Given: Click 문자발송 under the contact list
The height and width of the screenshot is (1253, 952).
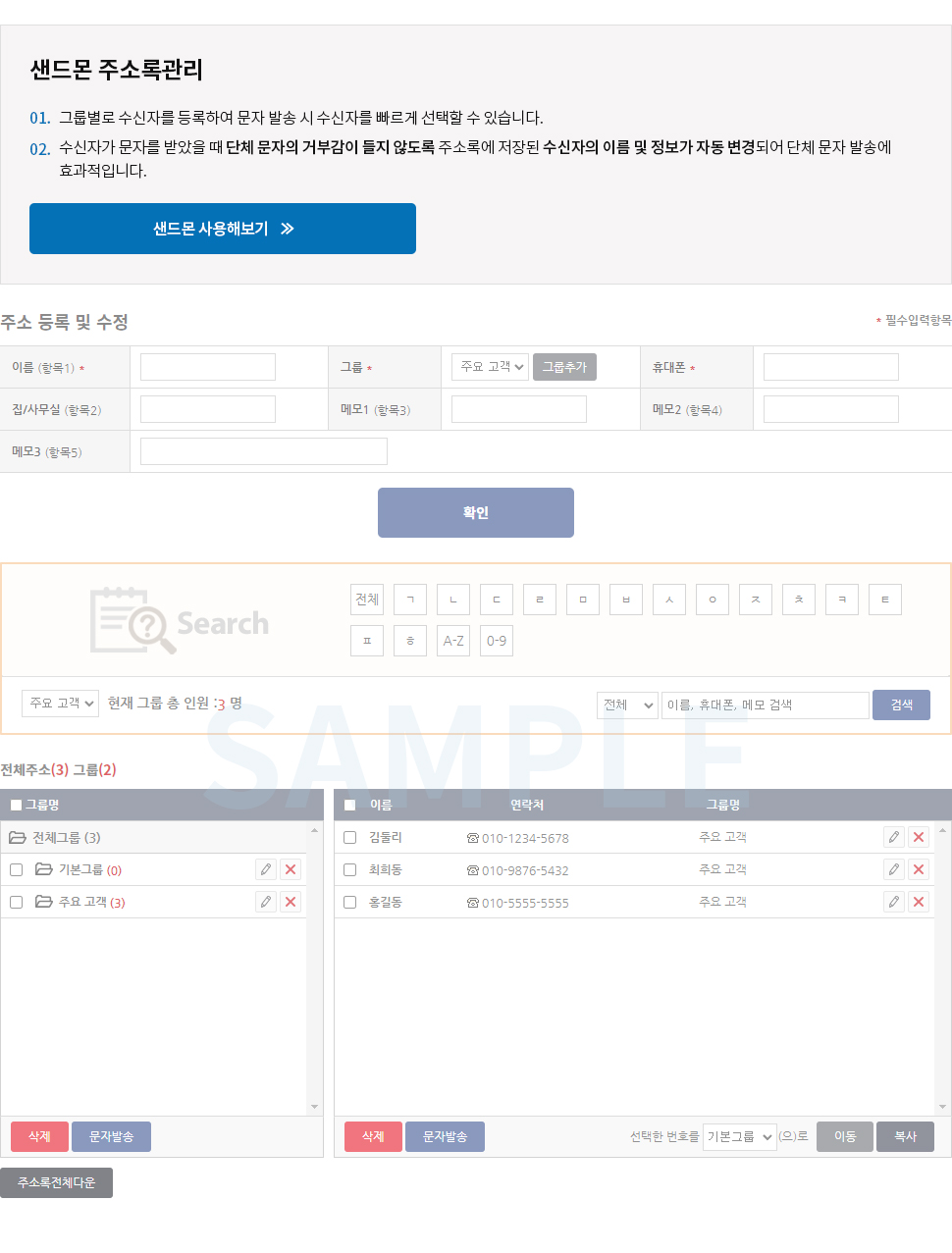Looking at the screenshot, I should click(x=445, y=1136).
